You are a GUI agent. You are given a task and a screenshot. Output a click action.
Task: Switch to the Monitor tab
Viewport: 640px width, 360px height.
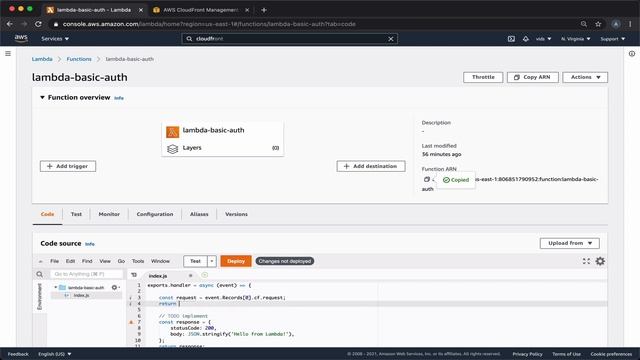109,214
